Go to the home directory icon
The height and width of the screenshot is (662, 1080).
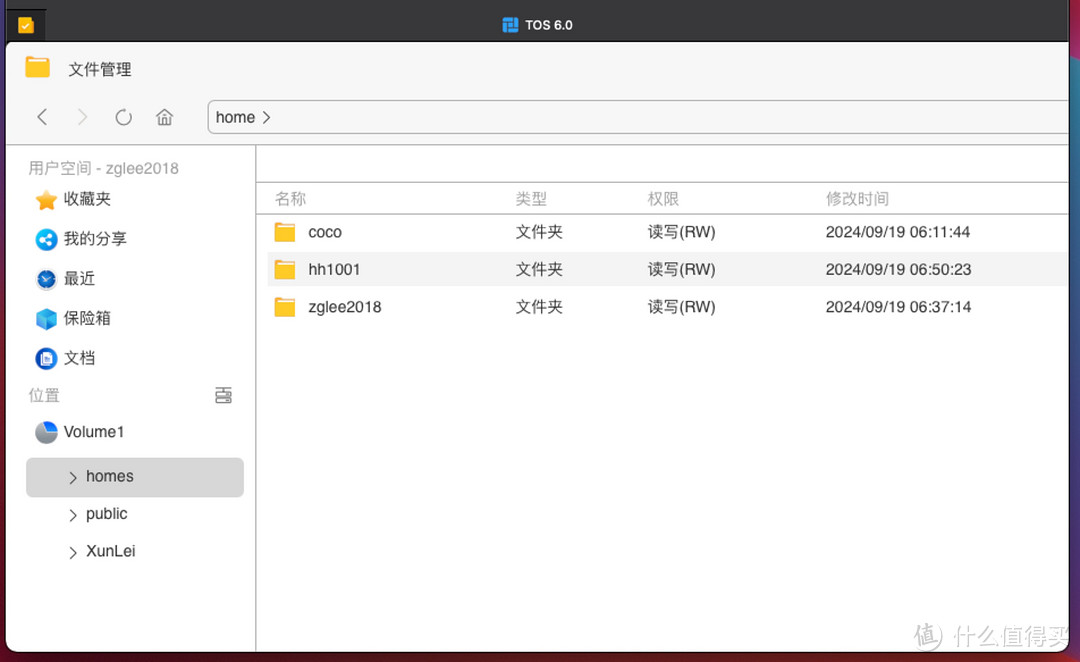click(165, 117)
